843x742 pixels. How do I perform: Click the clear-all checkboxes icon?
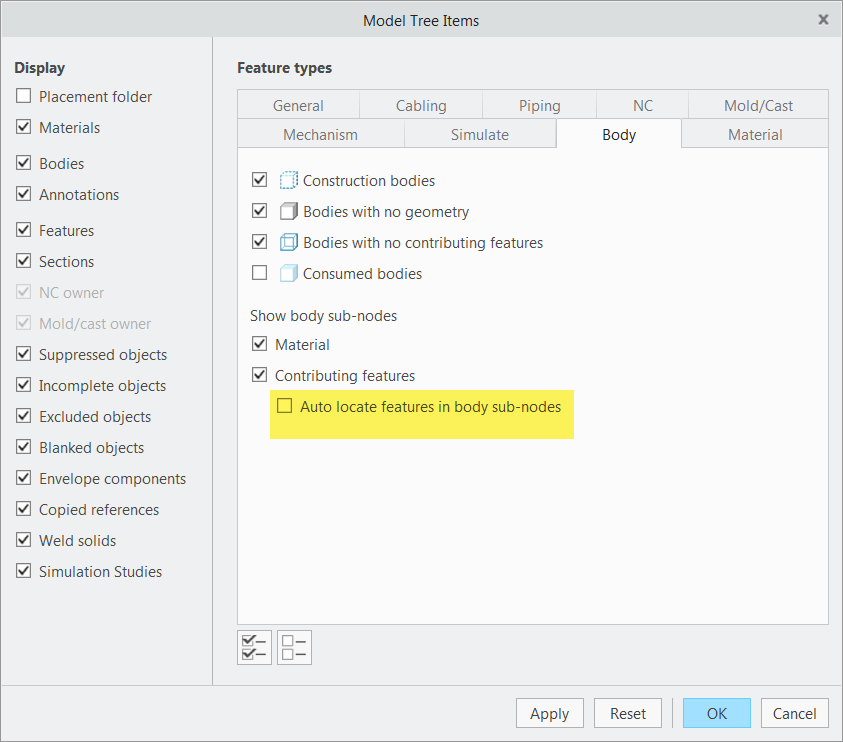click(294, 647)
